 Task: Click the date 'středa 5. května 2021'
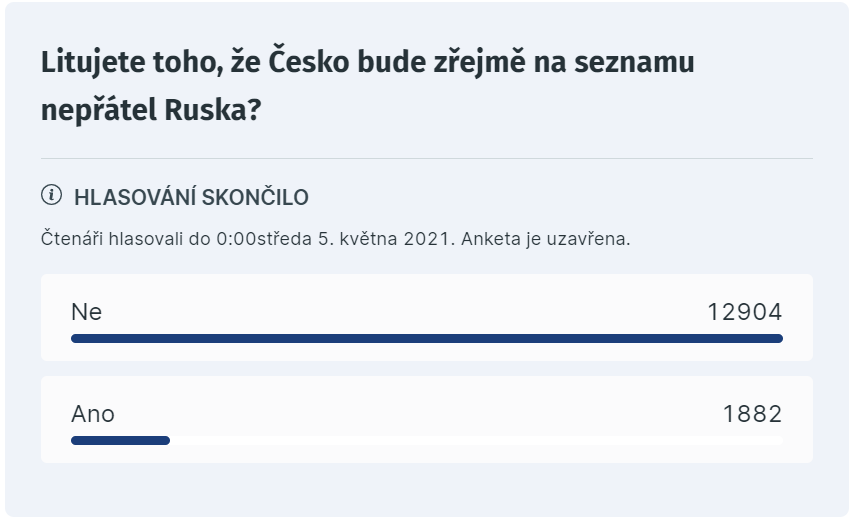coord(356,238)
